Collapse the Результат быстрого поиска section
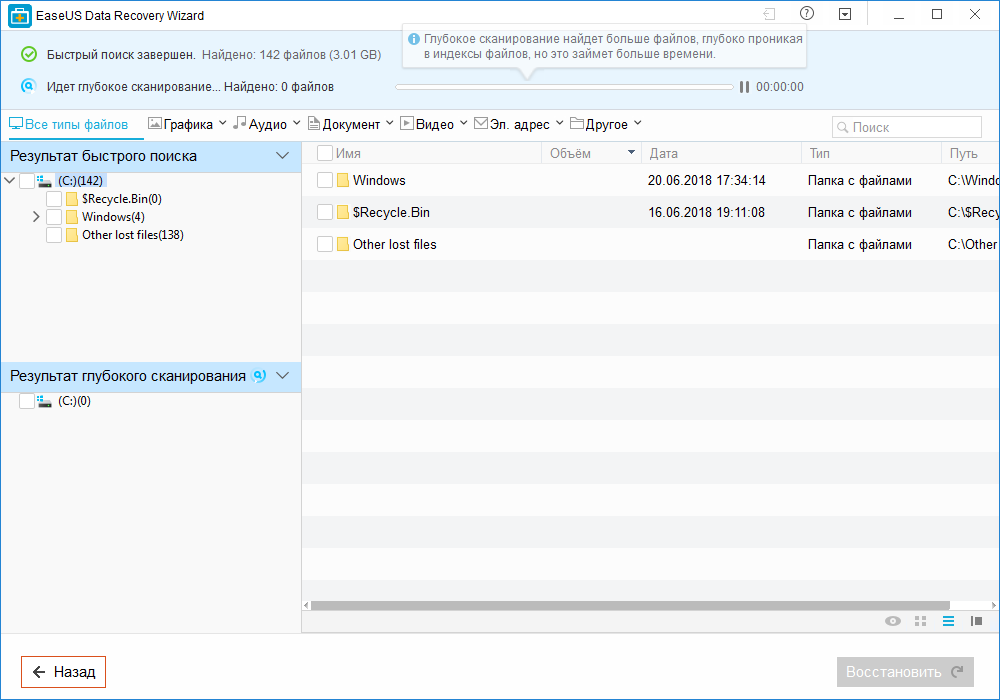Screen dimensions: 1000x700 pyautogui.click(x=283, y=156)
